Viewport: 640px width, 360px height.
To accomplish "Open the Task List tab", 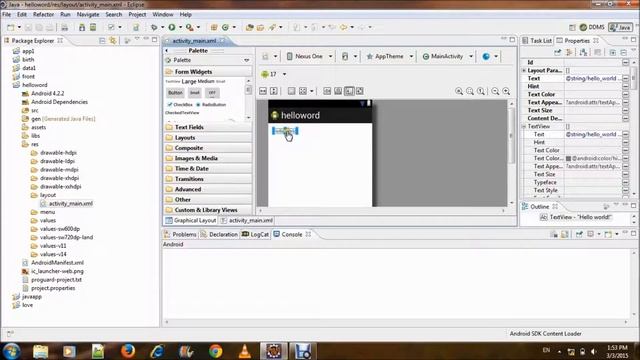I will point(537,40).
